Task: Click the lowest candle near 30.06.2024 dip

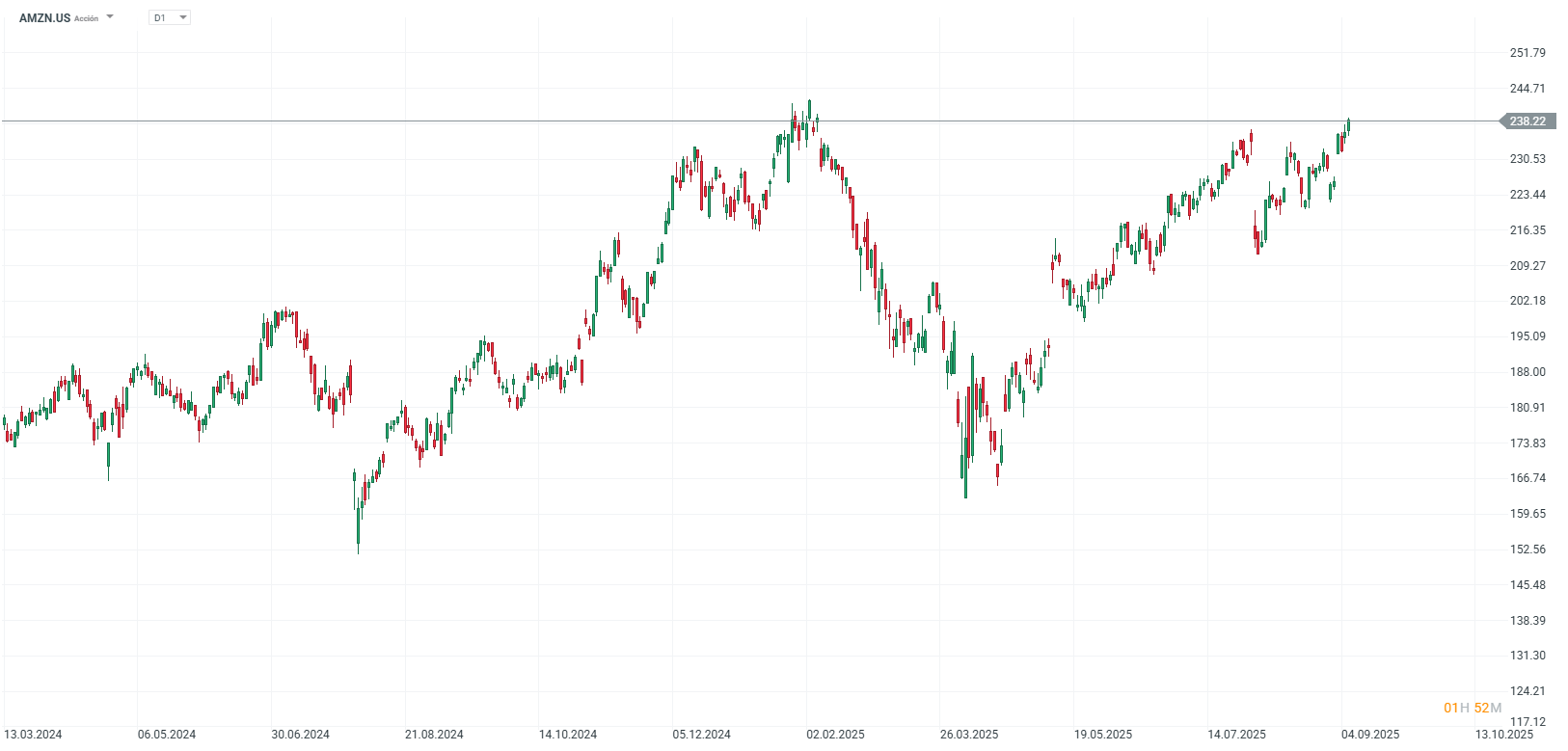Action: [x=359, y=525]
